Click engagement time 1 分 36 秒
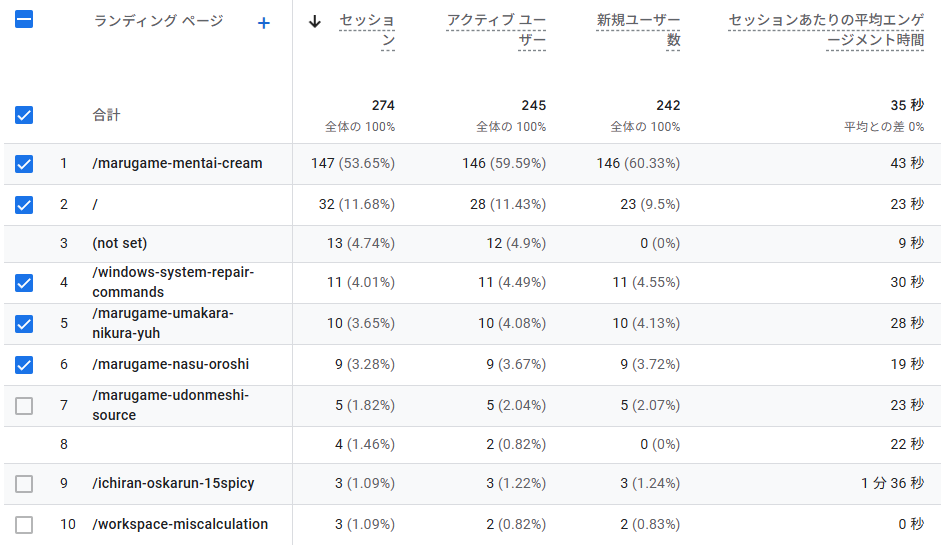This screenshot has width=941, height=546. click(892, 483)
